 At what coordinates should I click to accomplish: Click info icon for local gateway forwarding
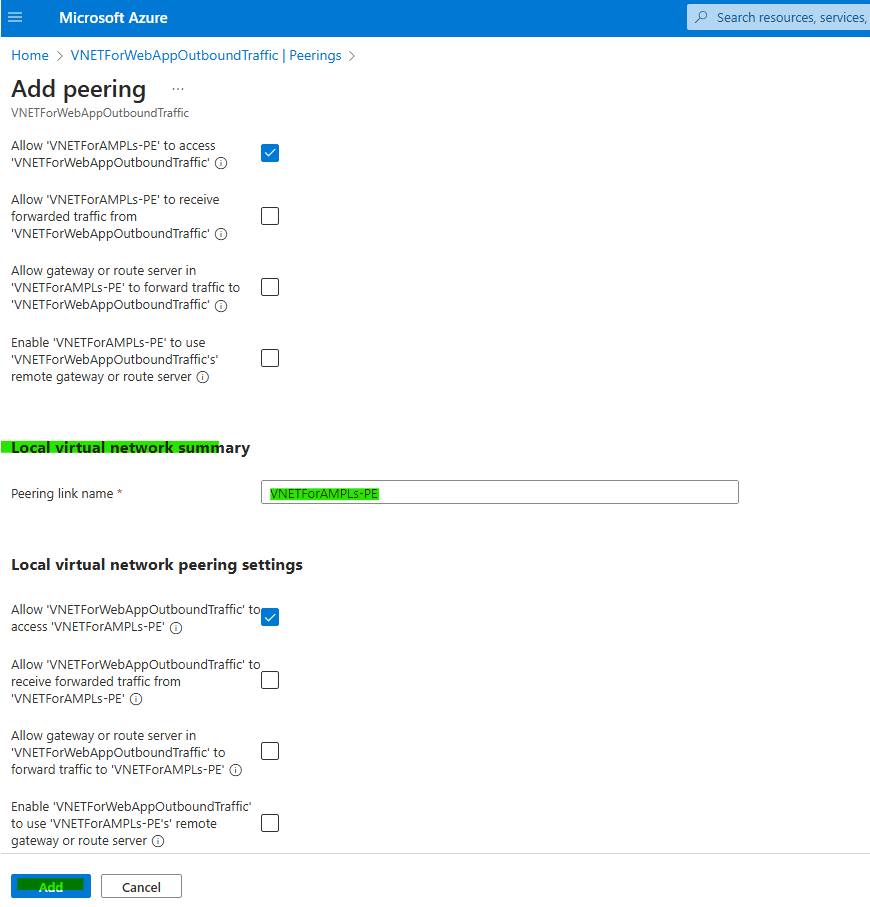pos(236,770)
